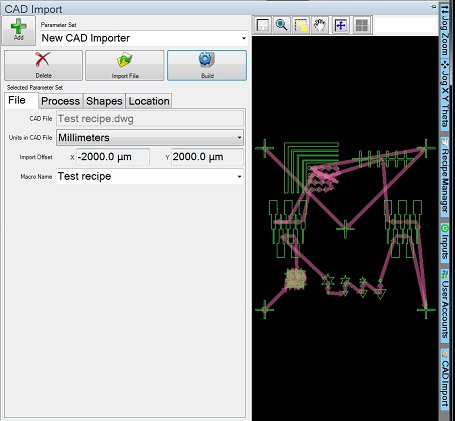Pin the CAD Import panel

point(434,7)
